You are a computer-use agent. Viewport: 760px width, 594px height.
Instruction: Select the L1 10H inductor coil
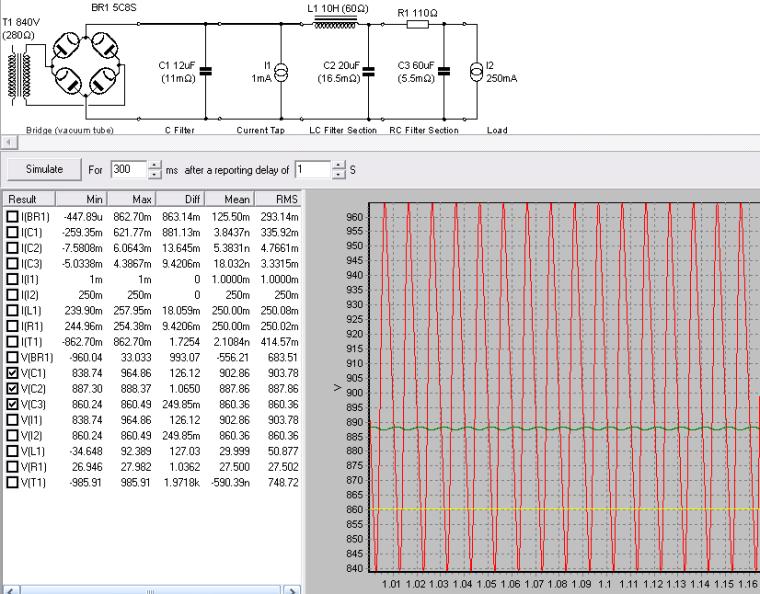pos(334,24)
